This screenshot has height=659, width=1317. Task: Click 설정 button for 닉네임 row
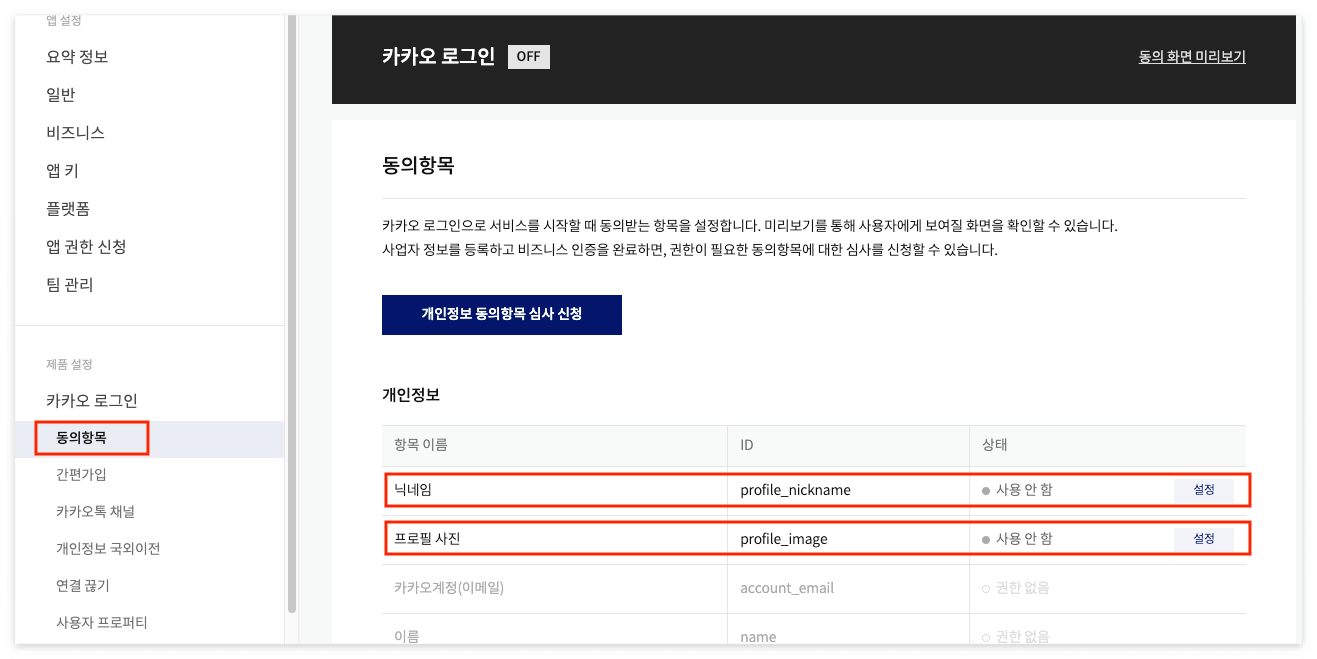1204,490
